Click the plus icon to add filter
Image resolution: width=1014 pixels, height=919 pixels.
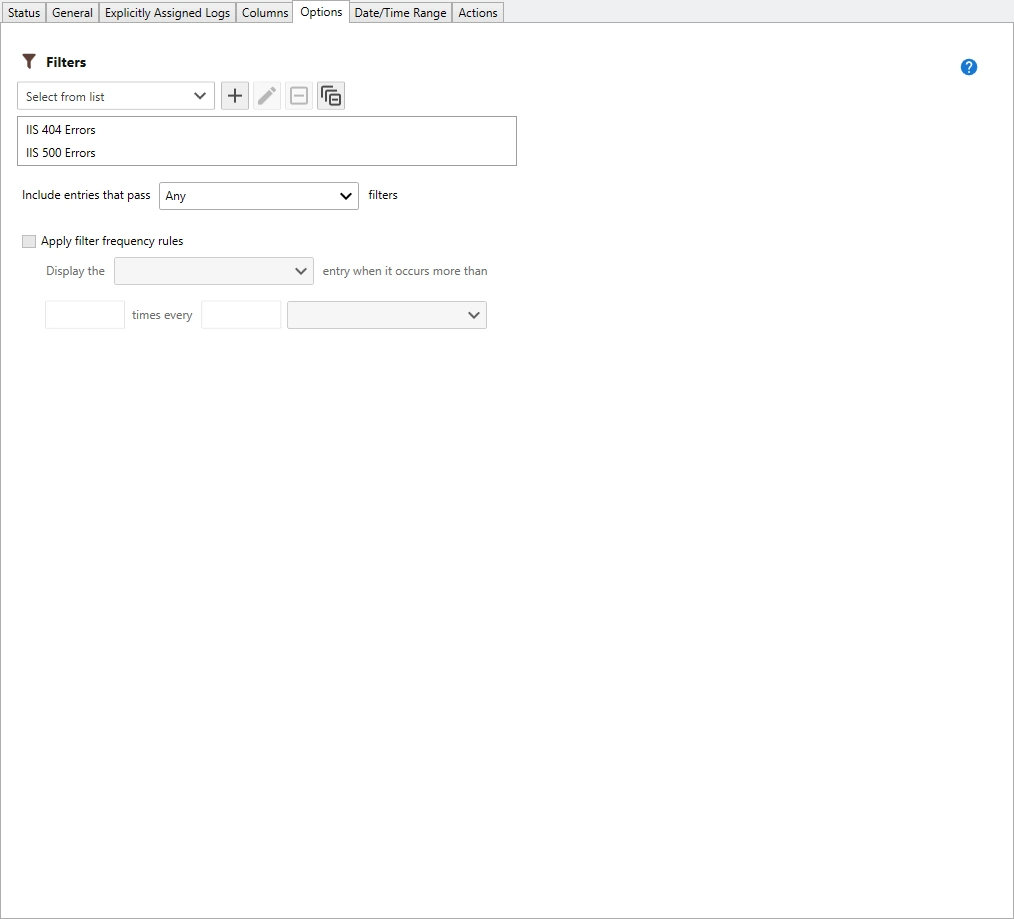(x=235, y=96)
